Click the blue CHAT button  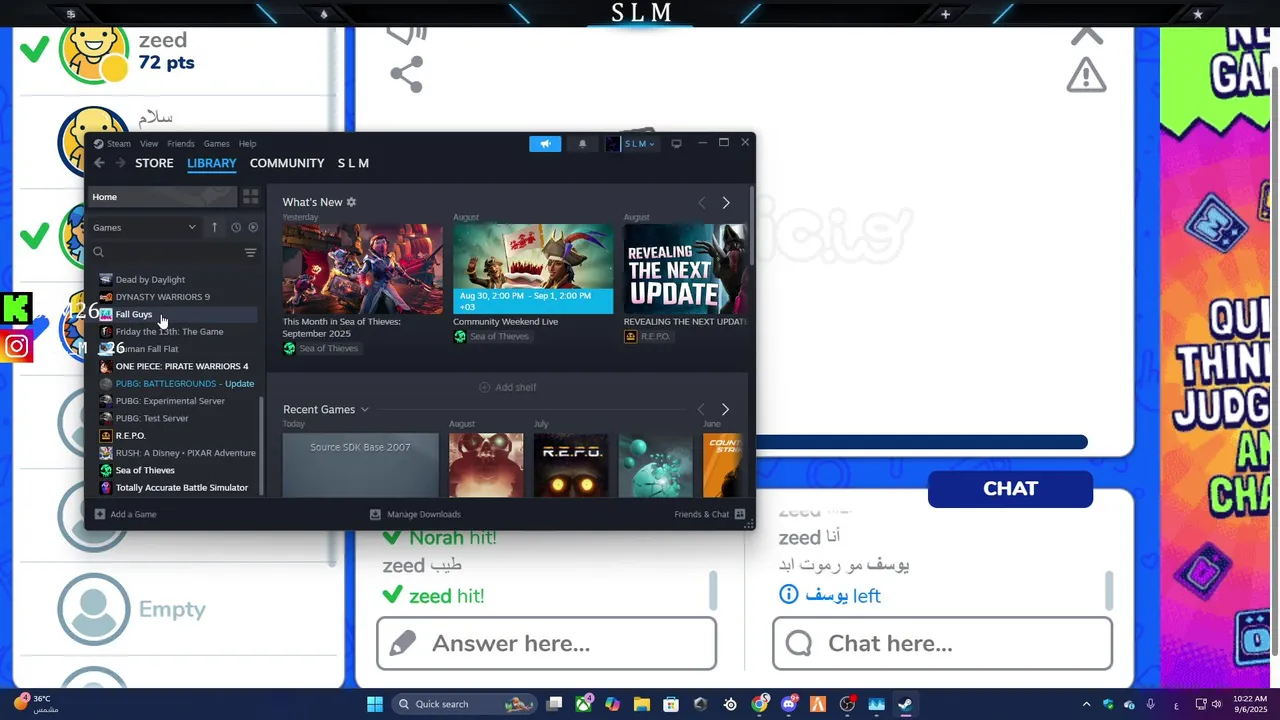click(x=1010, y=489)
